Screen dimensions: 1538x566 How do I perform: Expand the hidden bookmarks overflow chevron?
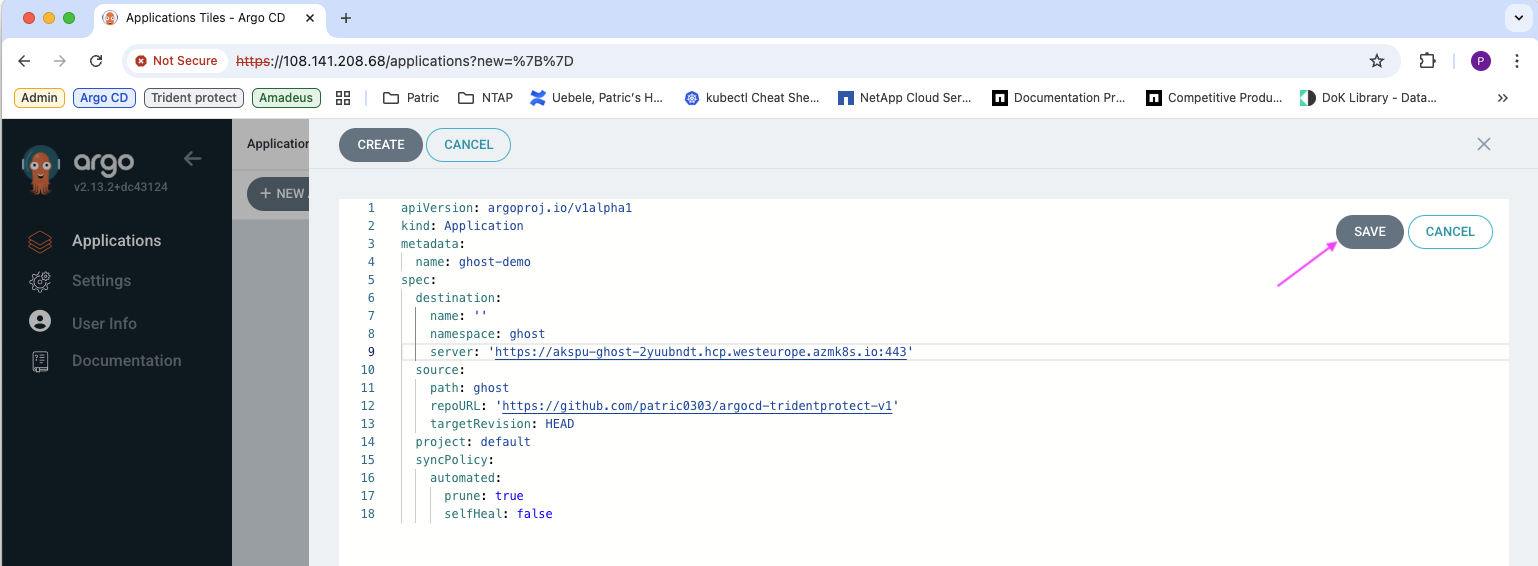click(1502, 98)
